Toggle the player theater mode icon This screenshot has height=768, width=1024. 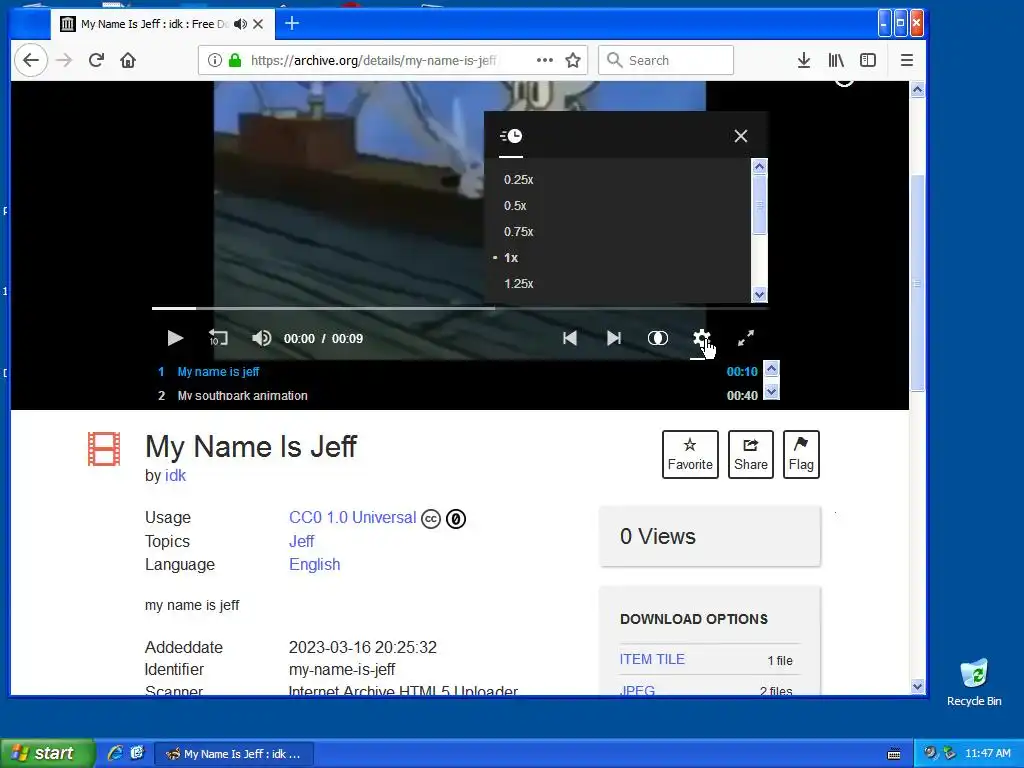[658, 338]
